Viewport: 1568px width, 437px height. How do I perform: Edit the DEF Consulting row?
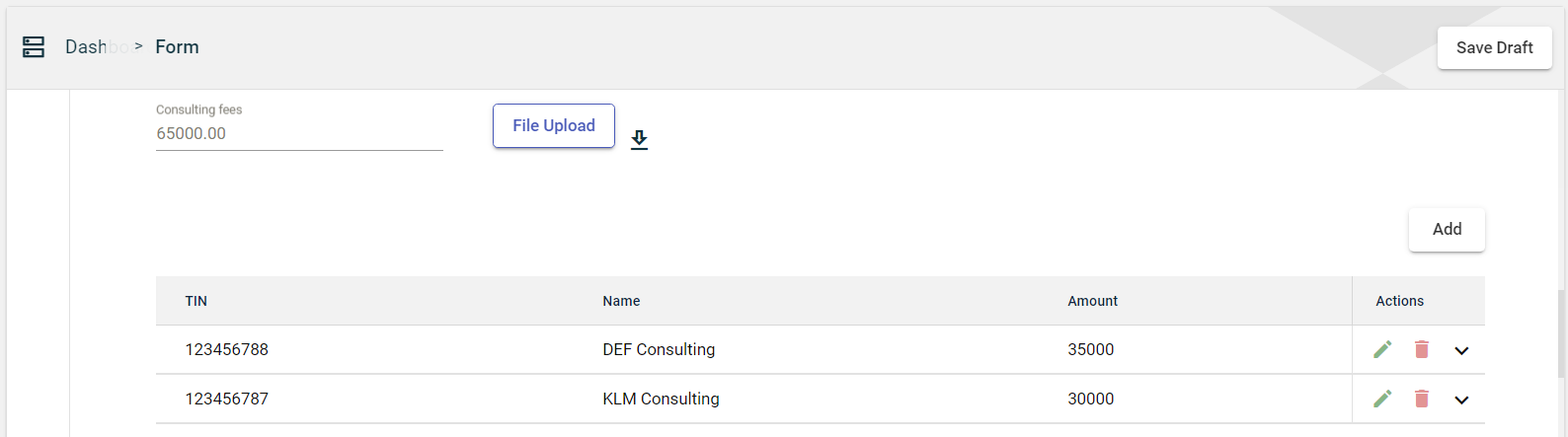click(x=1382, y=349)
